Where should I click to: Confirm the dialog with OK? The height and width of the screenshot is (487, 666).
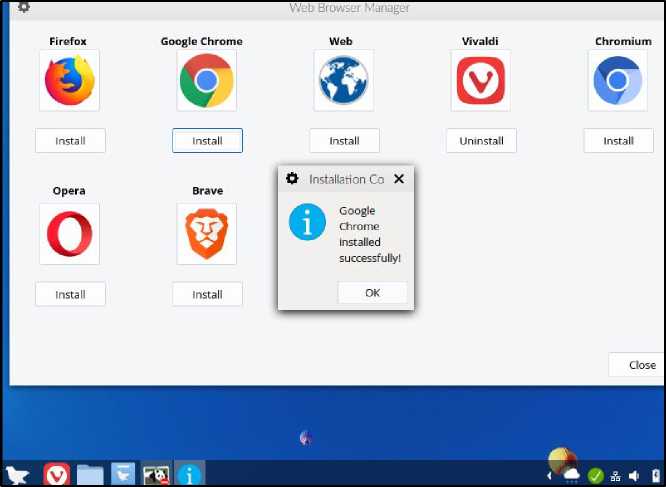[373, 293]
